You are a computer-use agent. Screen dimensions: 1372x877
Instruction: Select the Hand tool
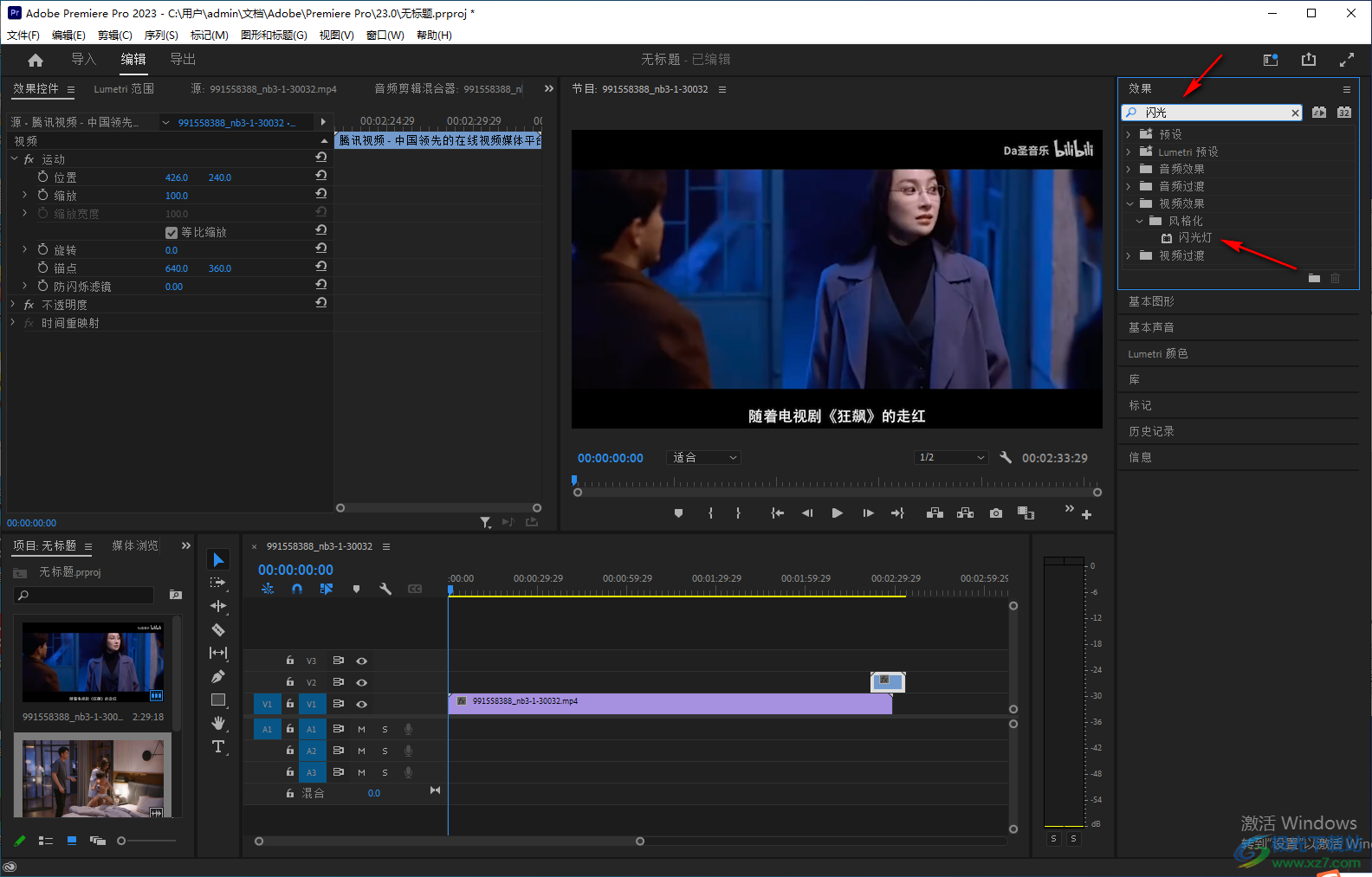(218, 723)
